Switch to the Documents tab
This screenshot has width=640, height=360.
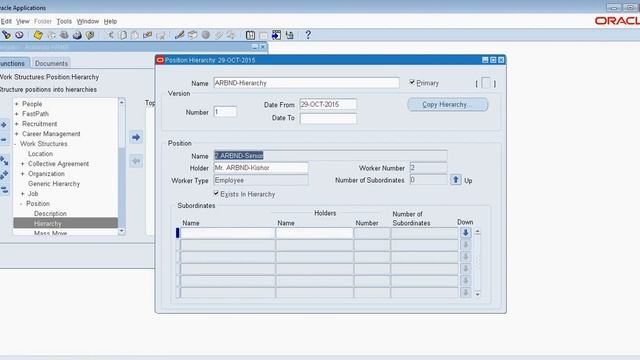pyautogui.click(x=51, y=63)
